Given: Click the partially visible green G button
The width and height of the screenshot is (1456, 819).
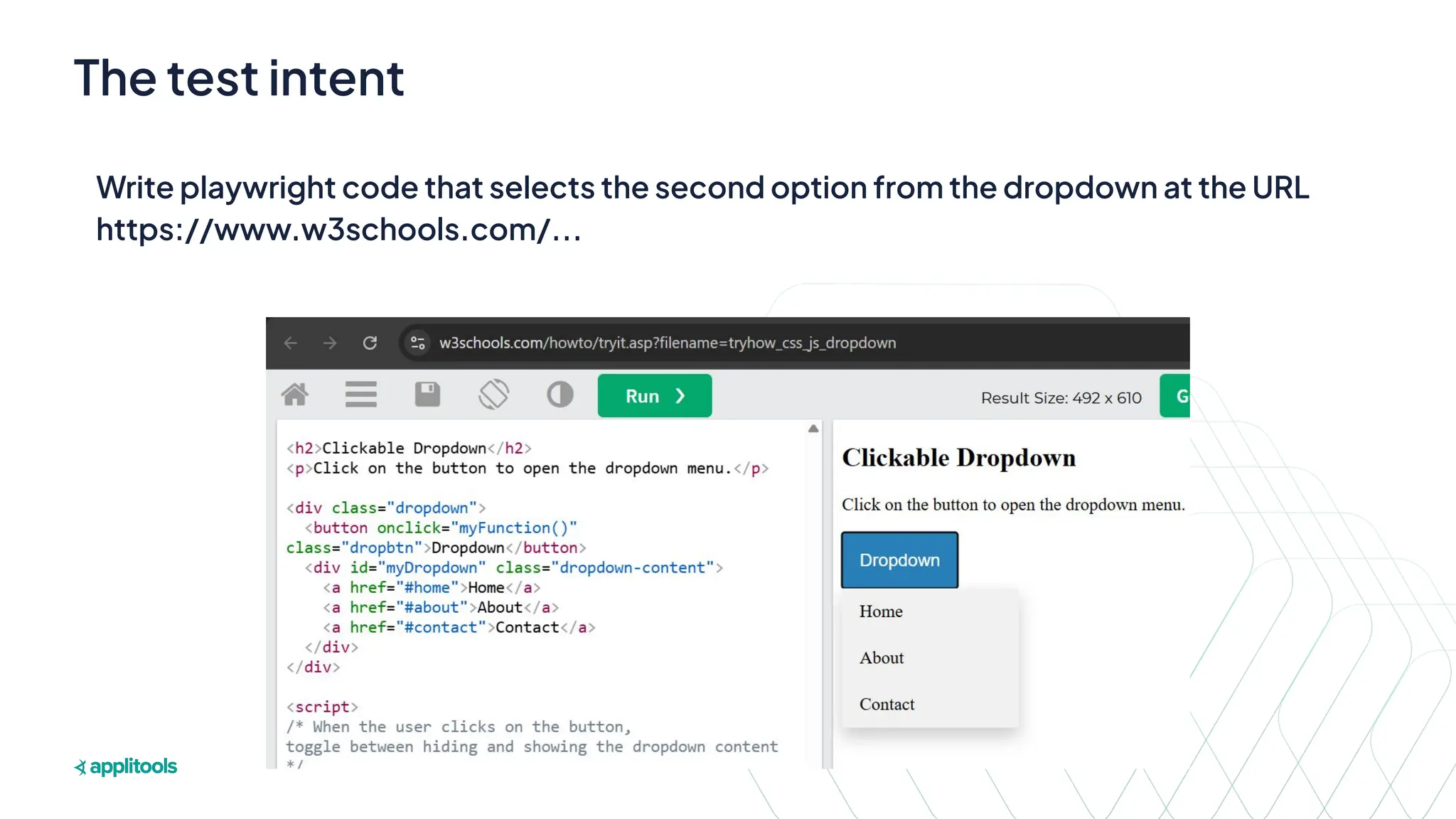Looking at the screenshot, I should pos(1175,396).
